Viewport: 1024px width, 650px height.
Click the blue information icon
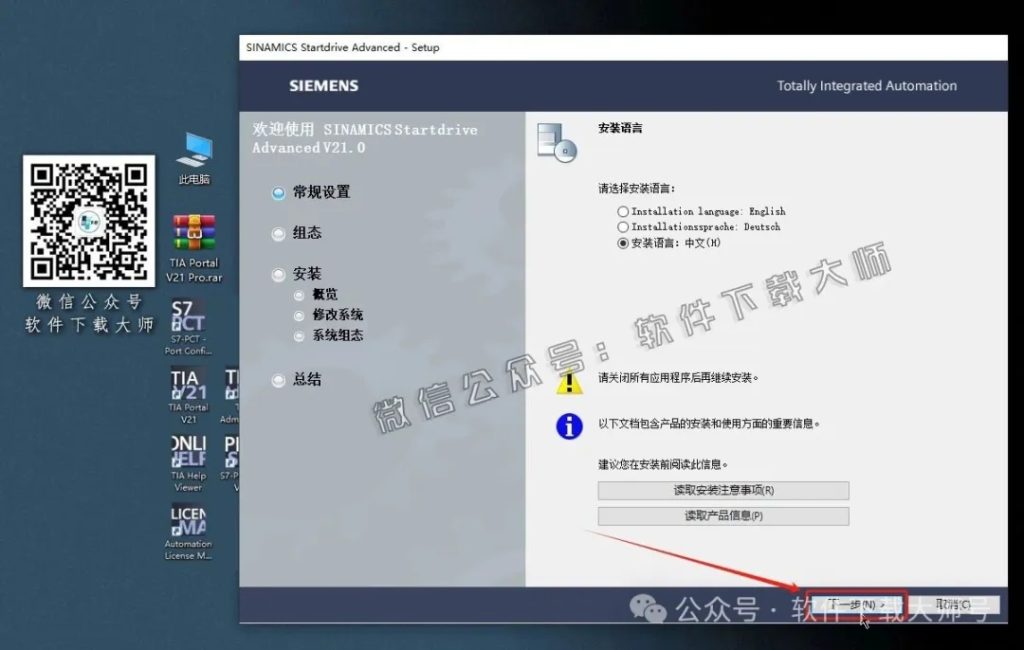tap(568, 426)
